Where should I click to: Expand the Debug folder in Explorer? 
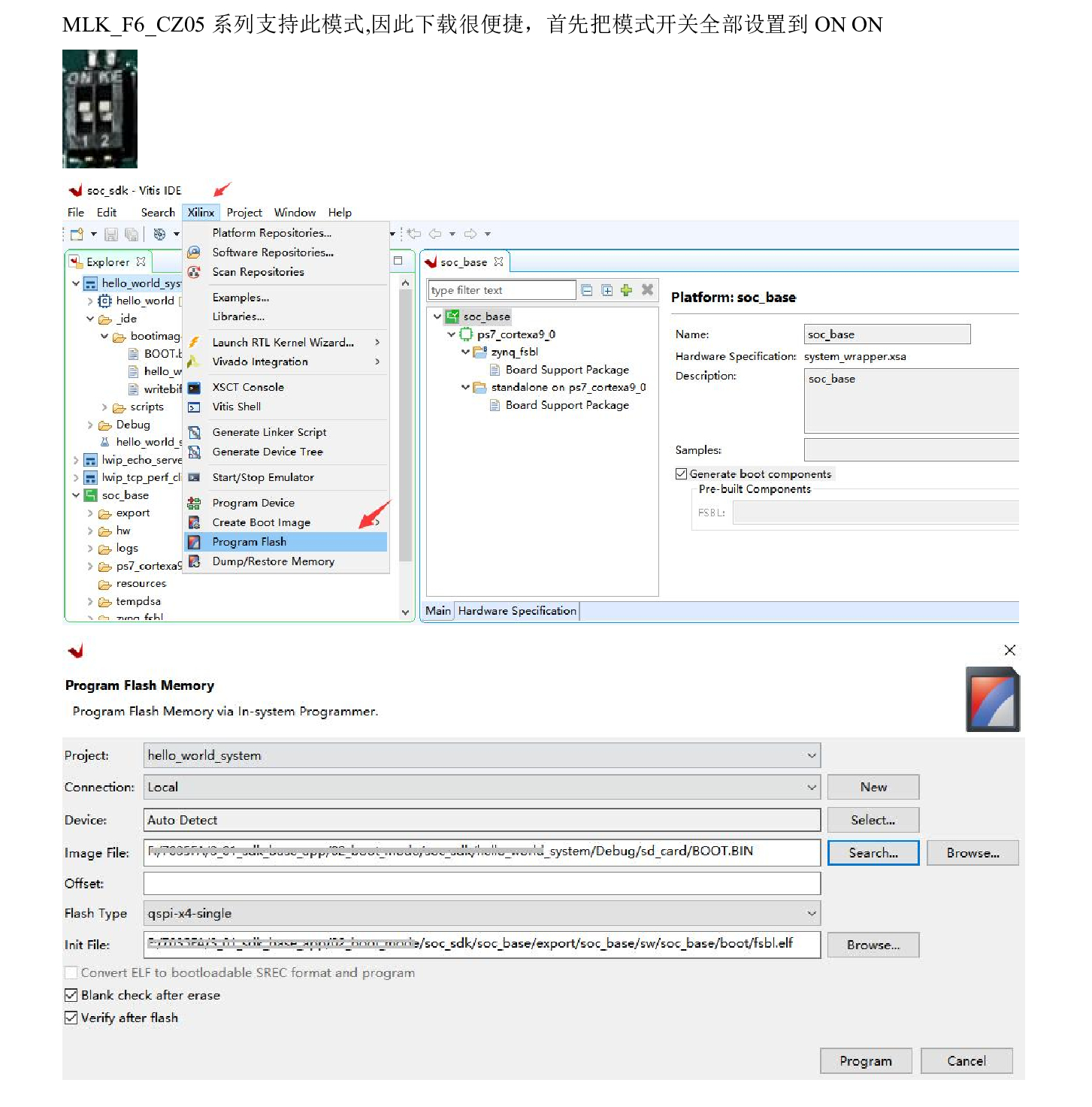tap(90, 425)
